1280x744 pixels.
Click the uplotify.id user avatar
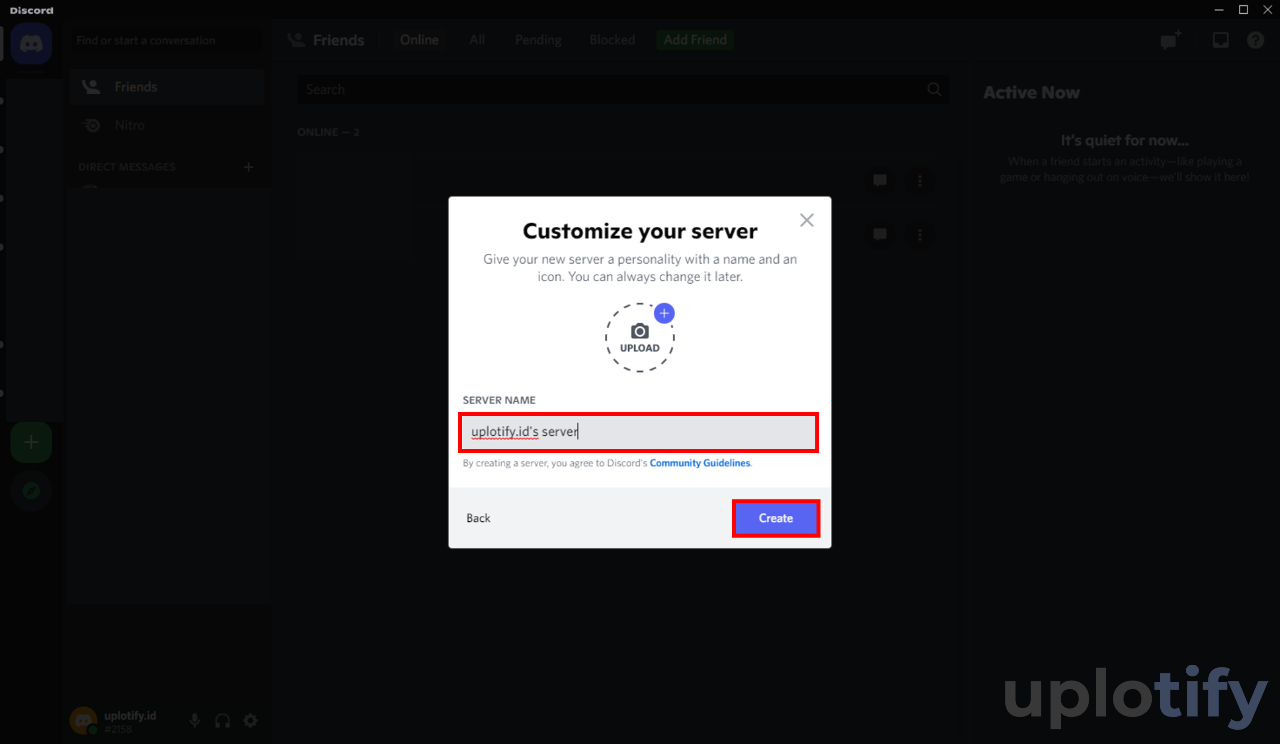click(84, 720)
